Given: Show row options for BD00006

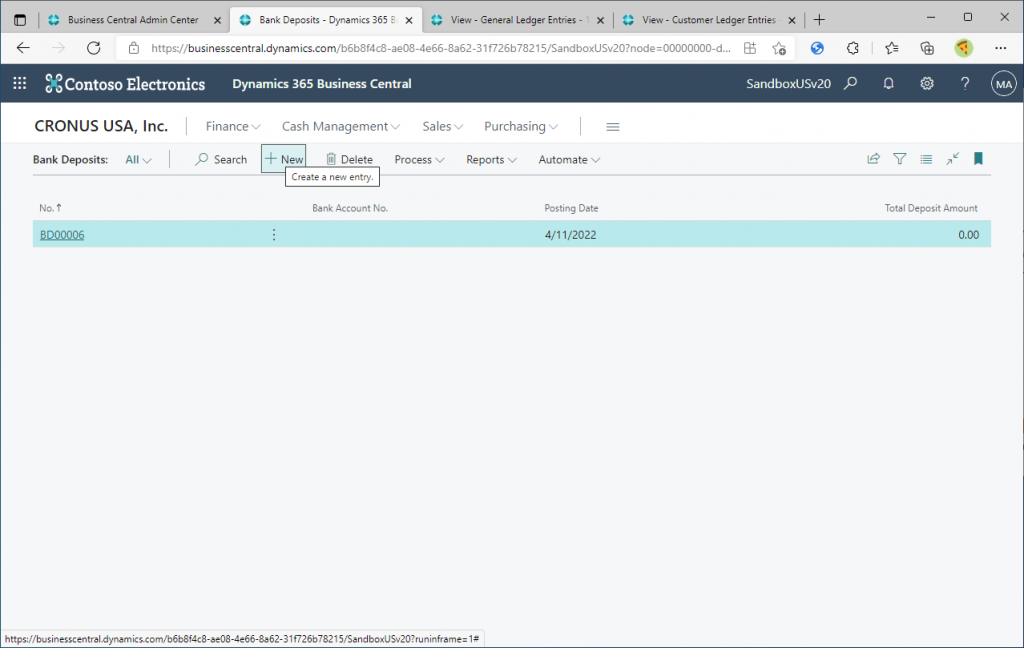Looking at the screenshot, I should pos(274,235).
